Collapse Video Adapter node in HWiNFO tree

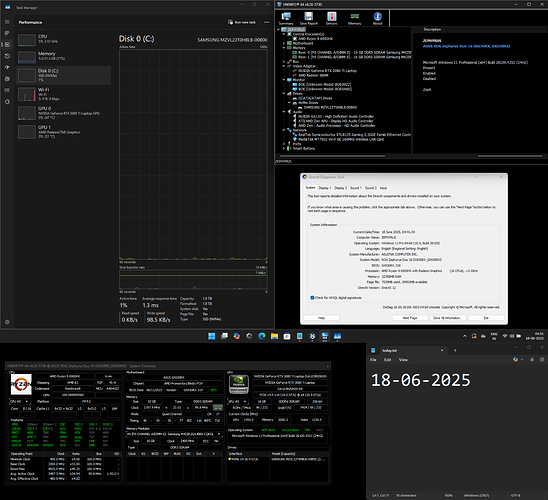[284, 66]
